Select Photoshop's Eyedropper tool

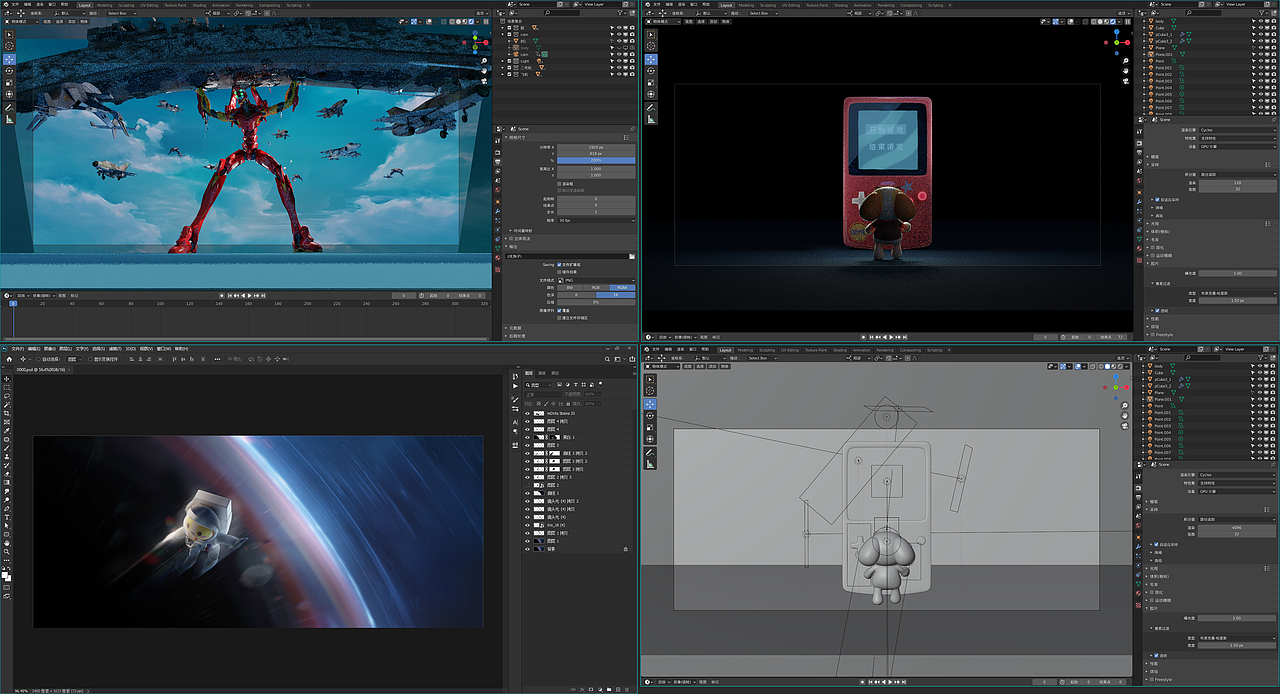(7, 431)
